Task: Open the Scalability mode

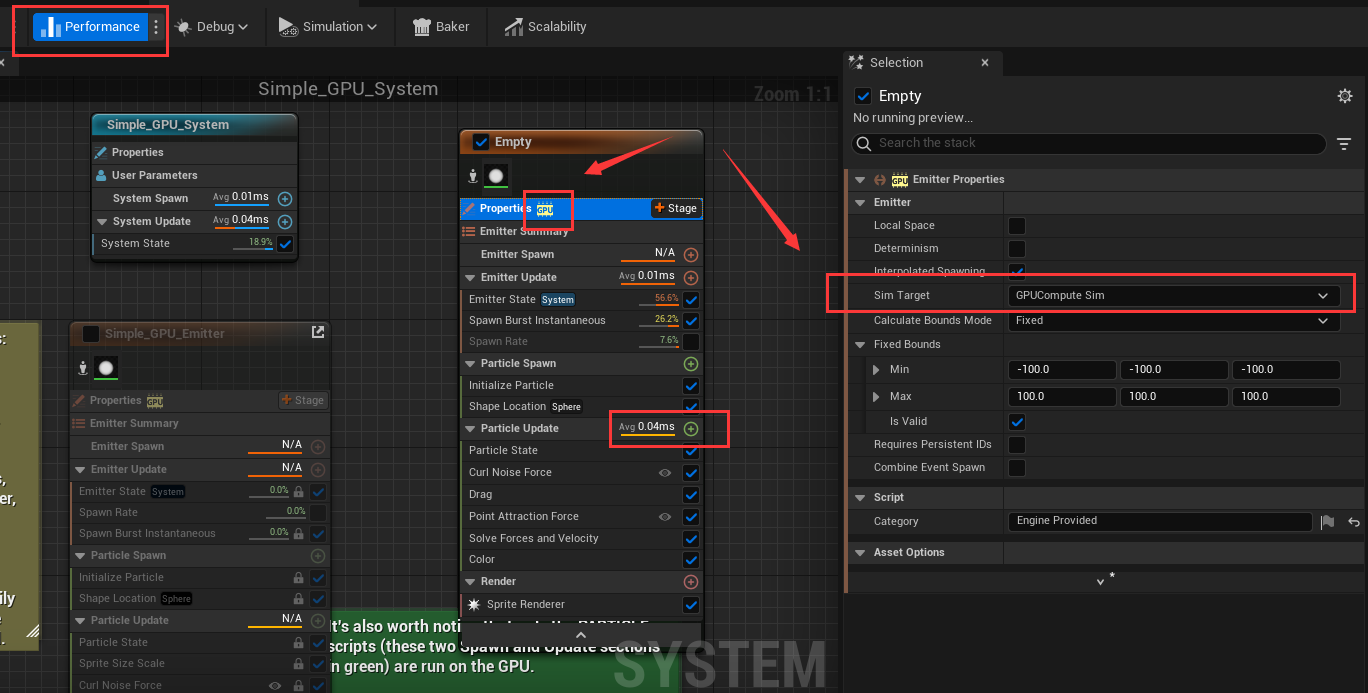Action: [x=545, y=27]
